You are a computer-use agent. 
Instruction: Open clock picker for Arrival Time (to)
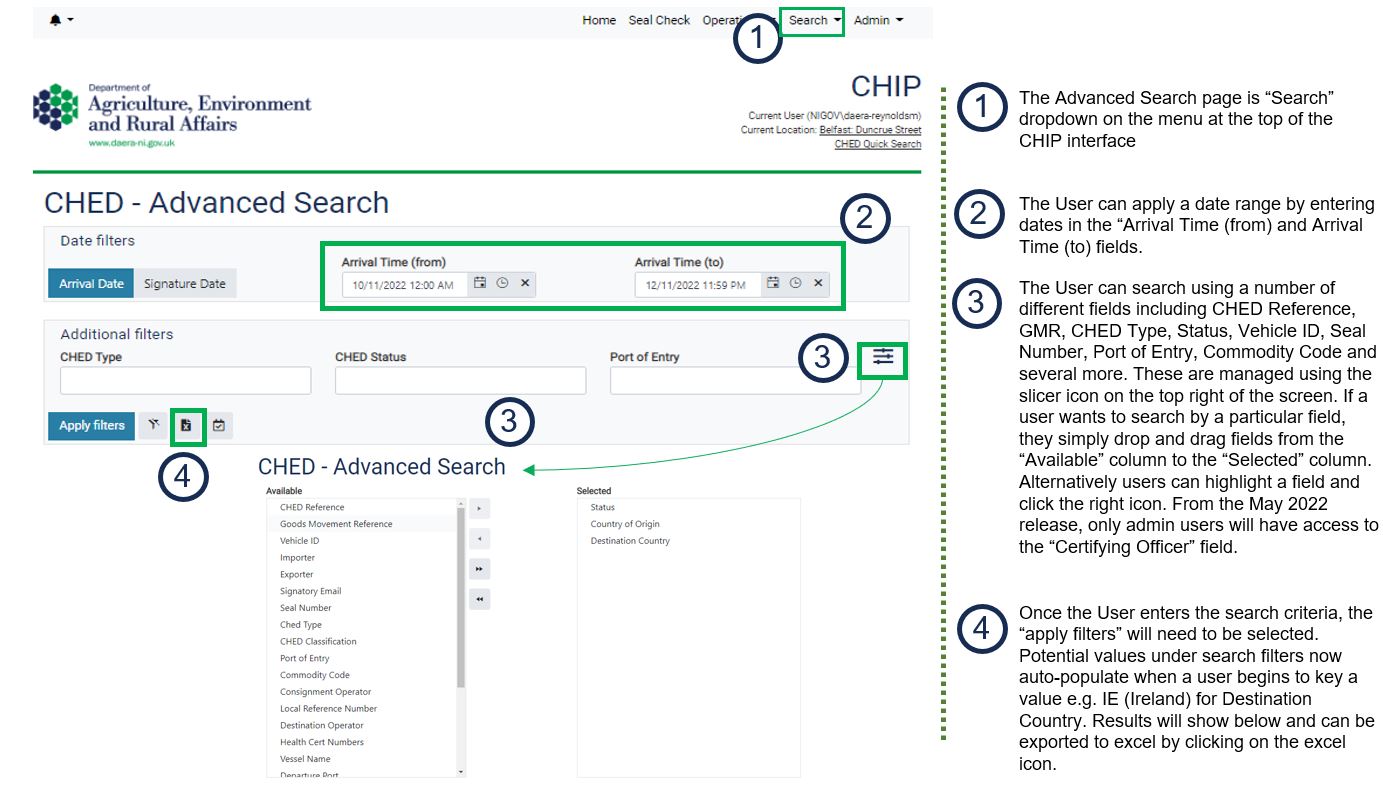(x=795, y=284)
